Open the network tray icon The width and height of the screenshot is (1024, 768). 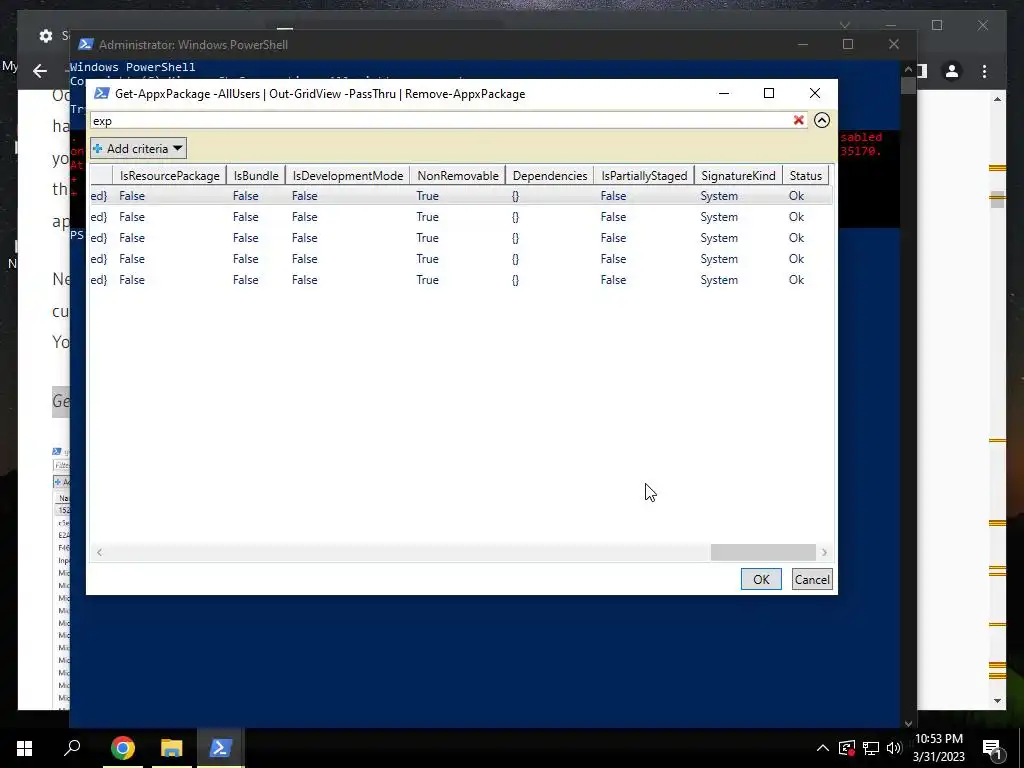click(871, 748)
